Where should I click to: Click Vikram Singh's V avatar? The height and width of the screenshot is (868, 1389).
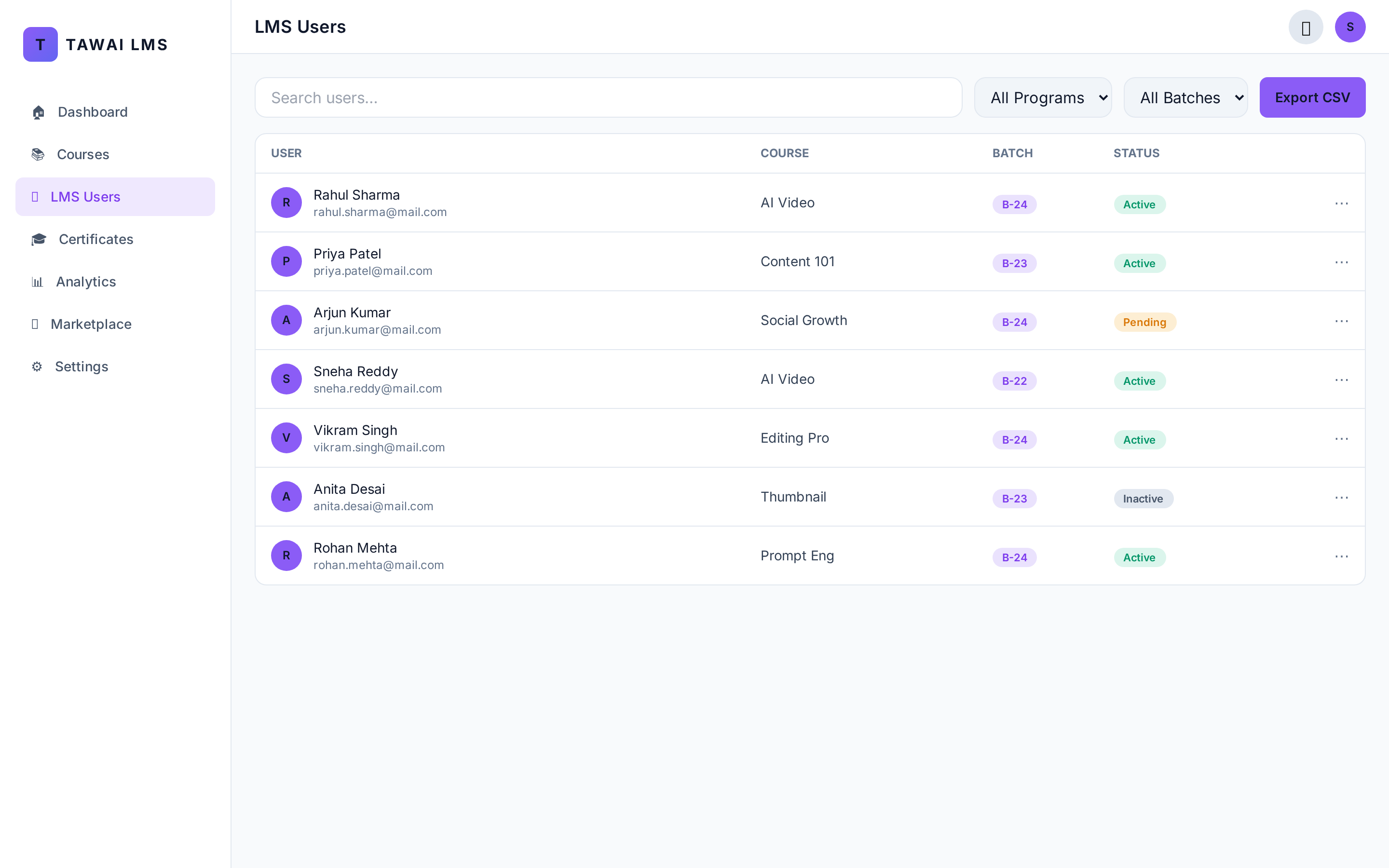(286, 438)
